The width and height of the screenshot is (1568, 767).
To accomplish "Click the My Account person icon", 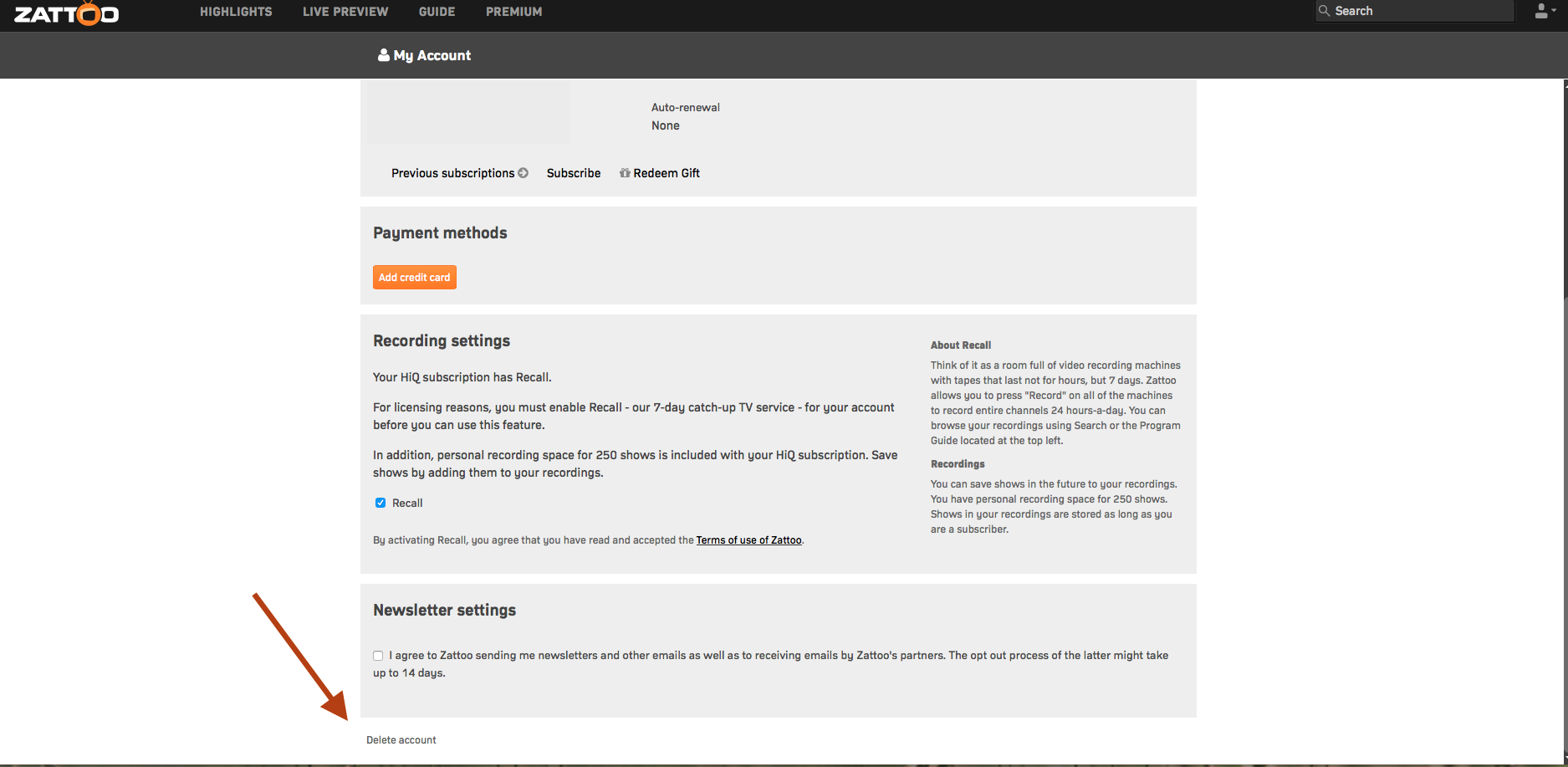I will coord(383,55).
